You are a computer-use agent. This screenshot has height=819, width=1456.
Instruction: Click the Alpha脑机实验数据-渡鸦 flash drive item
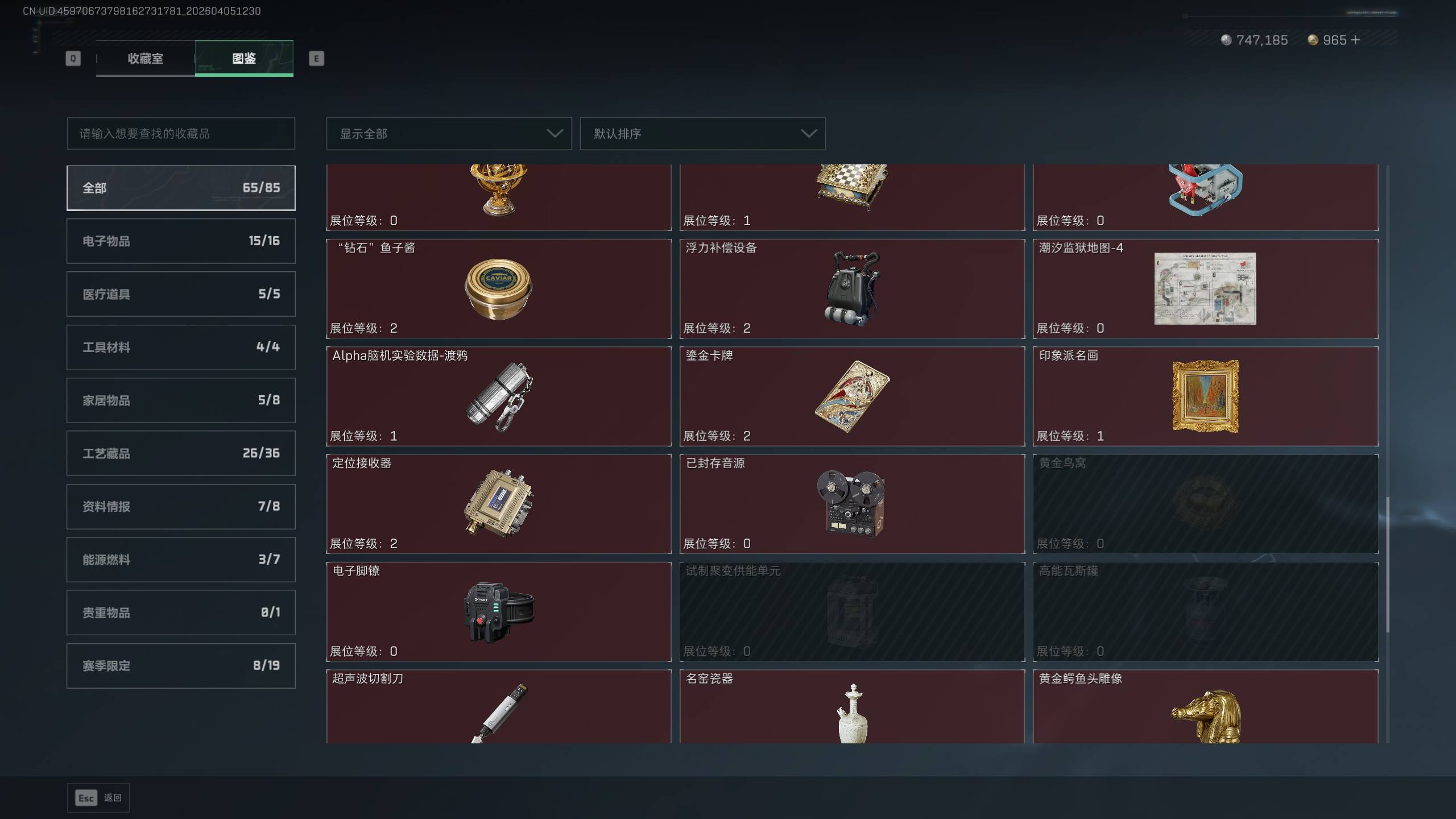pos(498,396)
